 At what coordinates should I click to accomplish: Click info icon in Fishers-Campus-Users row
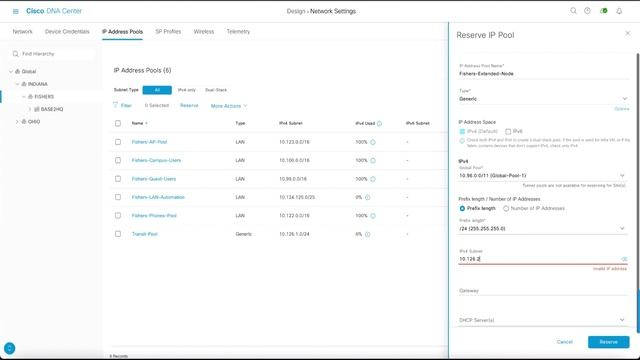pos(373,160)
